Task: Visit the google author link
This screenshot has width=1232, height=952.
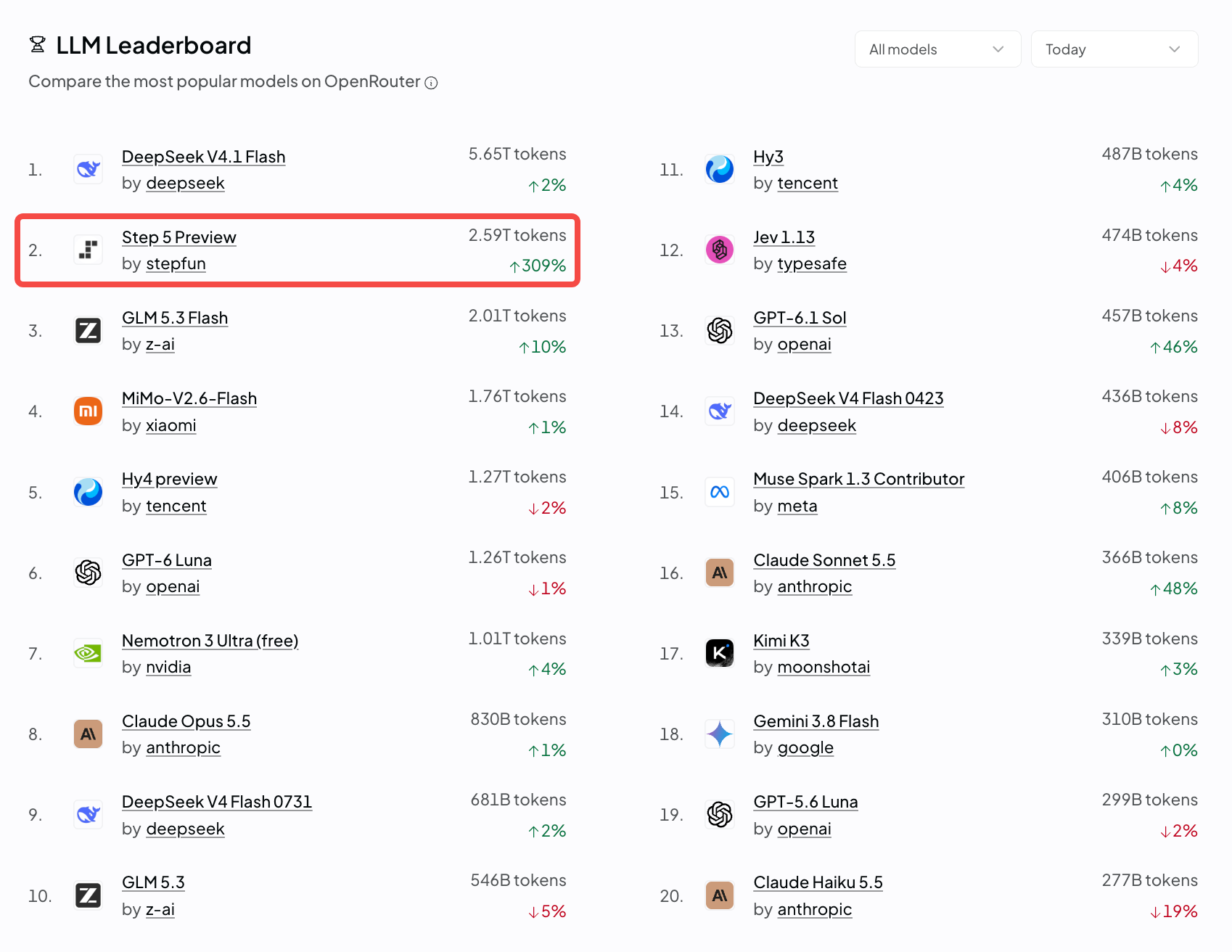Action: click(x=805, y=748)
